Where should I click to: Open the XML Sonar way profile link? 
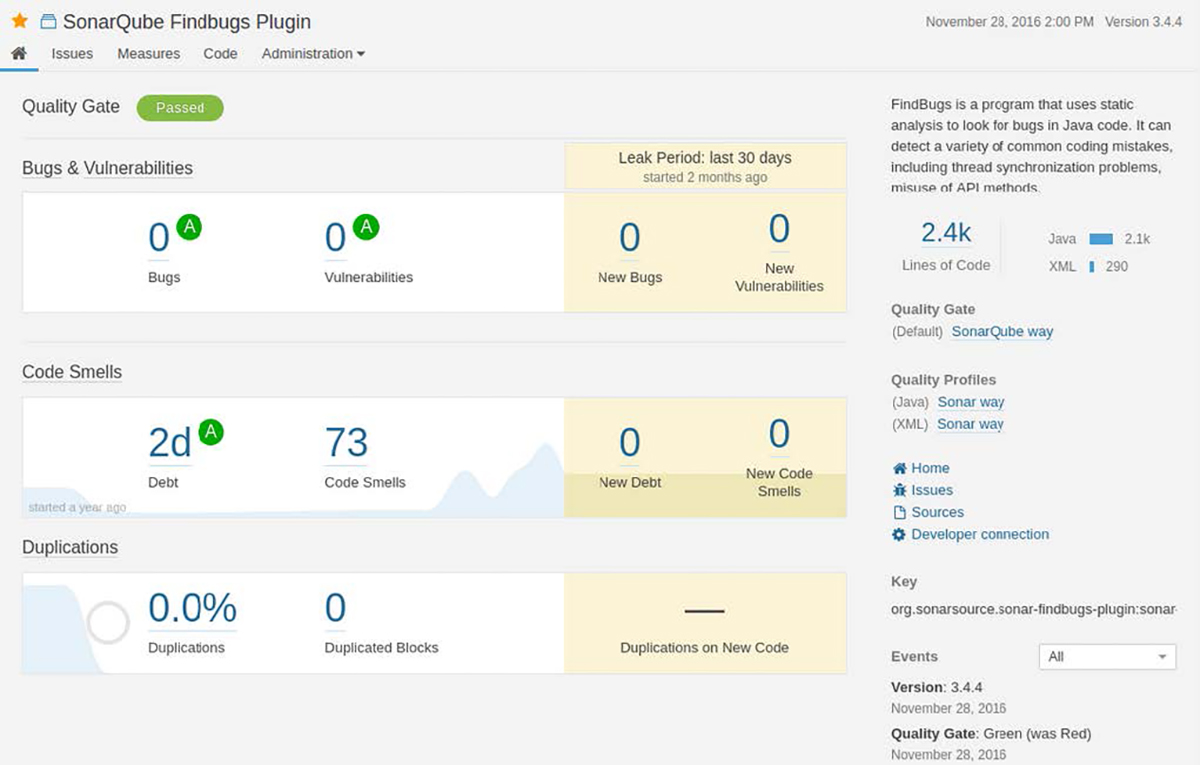pos(971,424)
